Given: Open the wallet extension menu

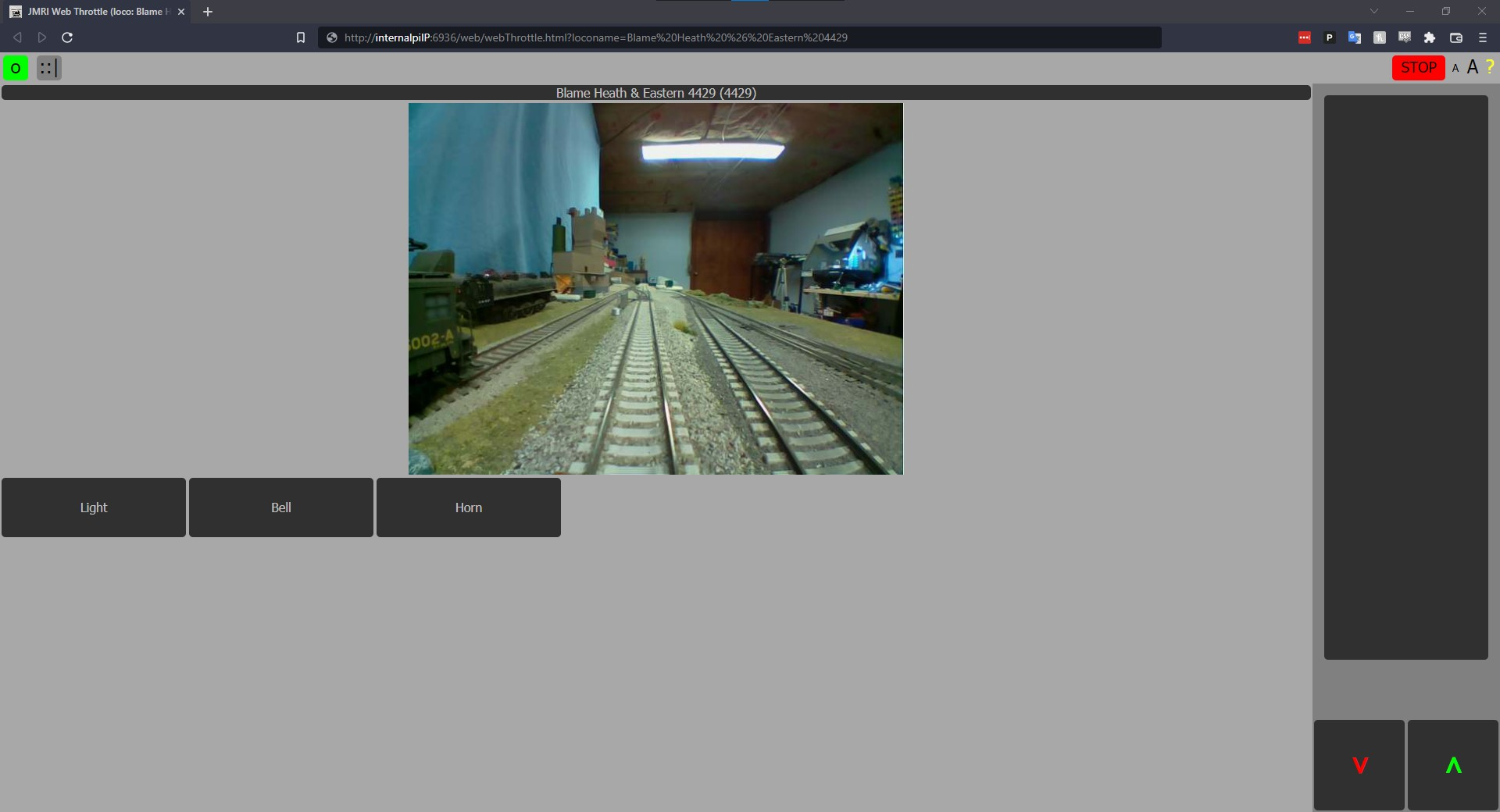Looking at the screenshot, I should tap(1456, 37).
